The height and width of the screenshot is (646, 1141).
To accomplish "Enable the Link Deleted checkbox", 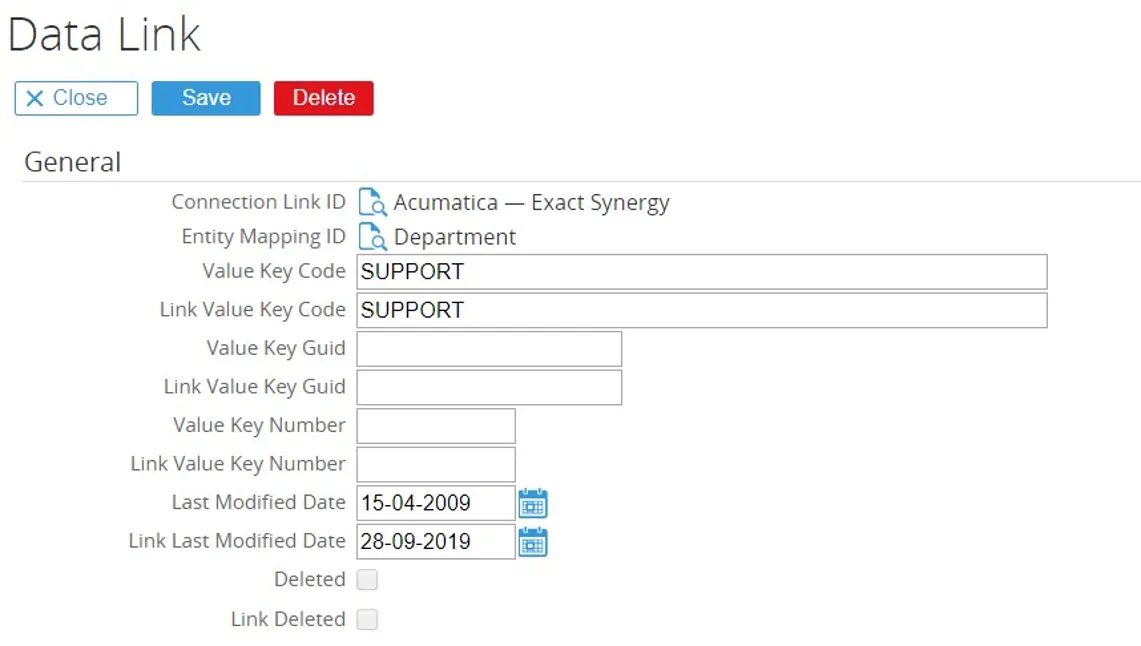I will click(366, 619).
